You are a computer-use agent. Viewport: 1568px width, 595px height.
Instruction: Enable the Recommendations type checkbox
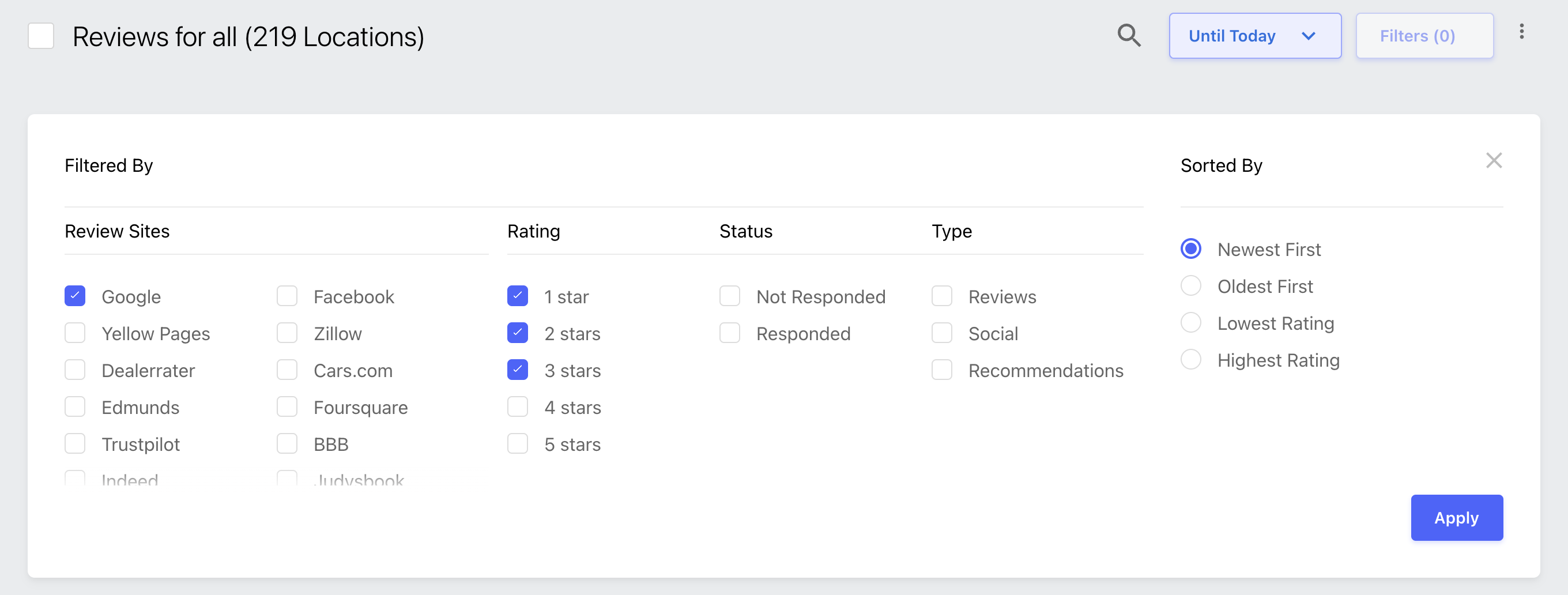941,370
